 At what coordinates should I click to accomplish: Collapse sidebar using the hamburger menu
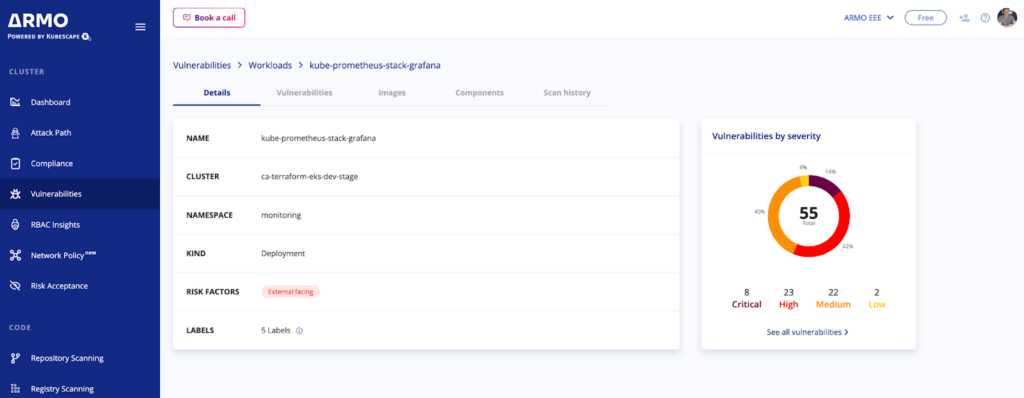140,27
